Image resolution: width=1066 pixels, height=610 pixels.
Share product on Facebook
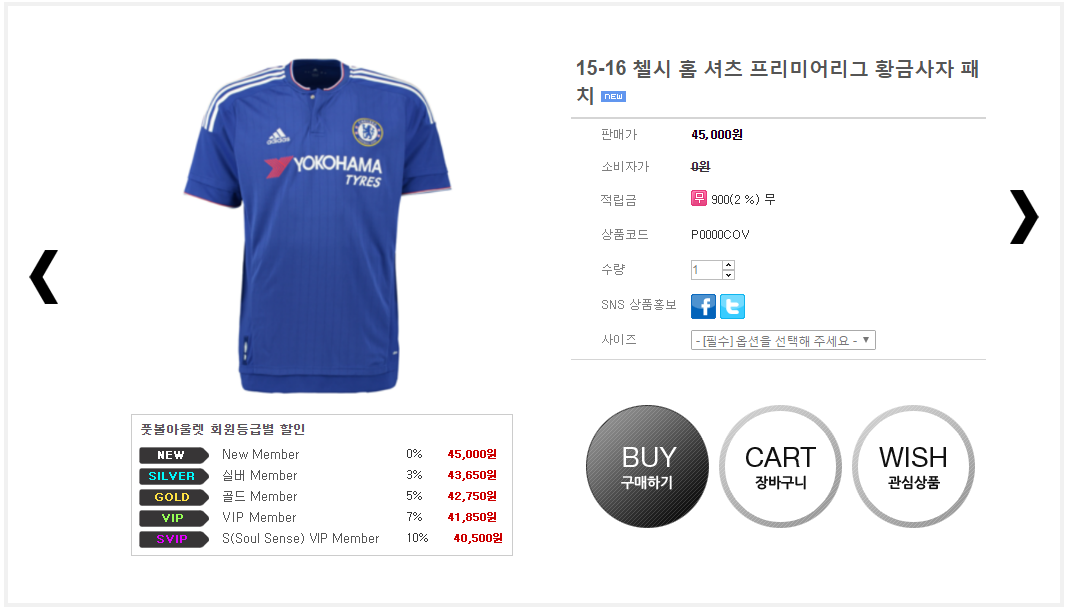coord(704,306)
